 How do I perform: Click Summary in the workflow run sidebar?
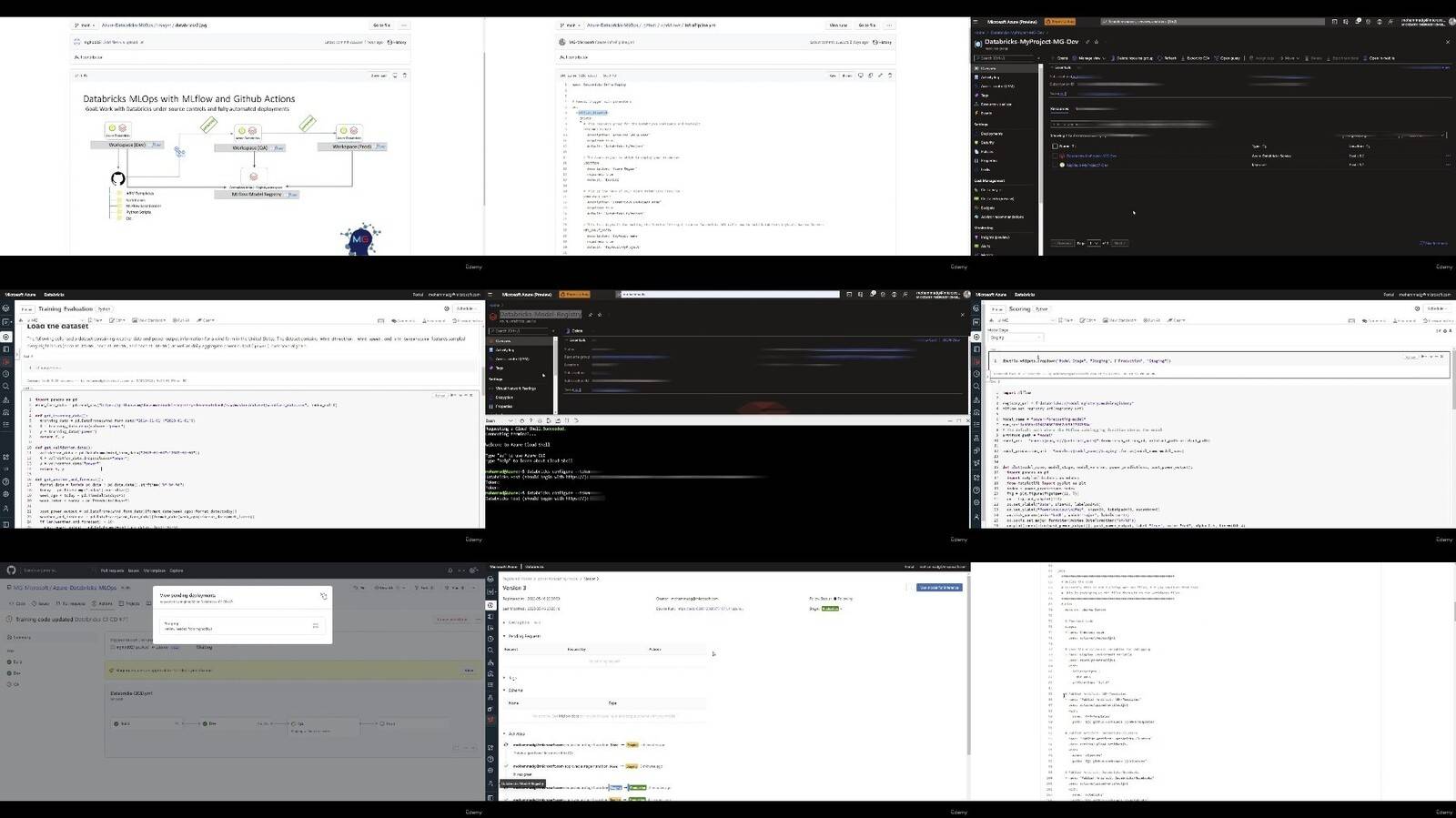(52, 637)
